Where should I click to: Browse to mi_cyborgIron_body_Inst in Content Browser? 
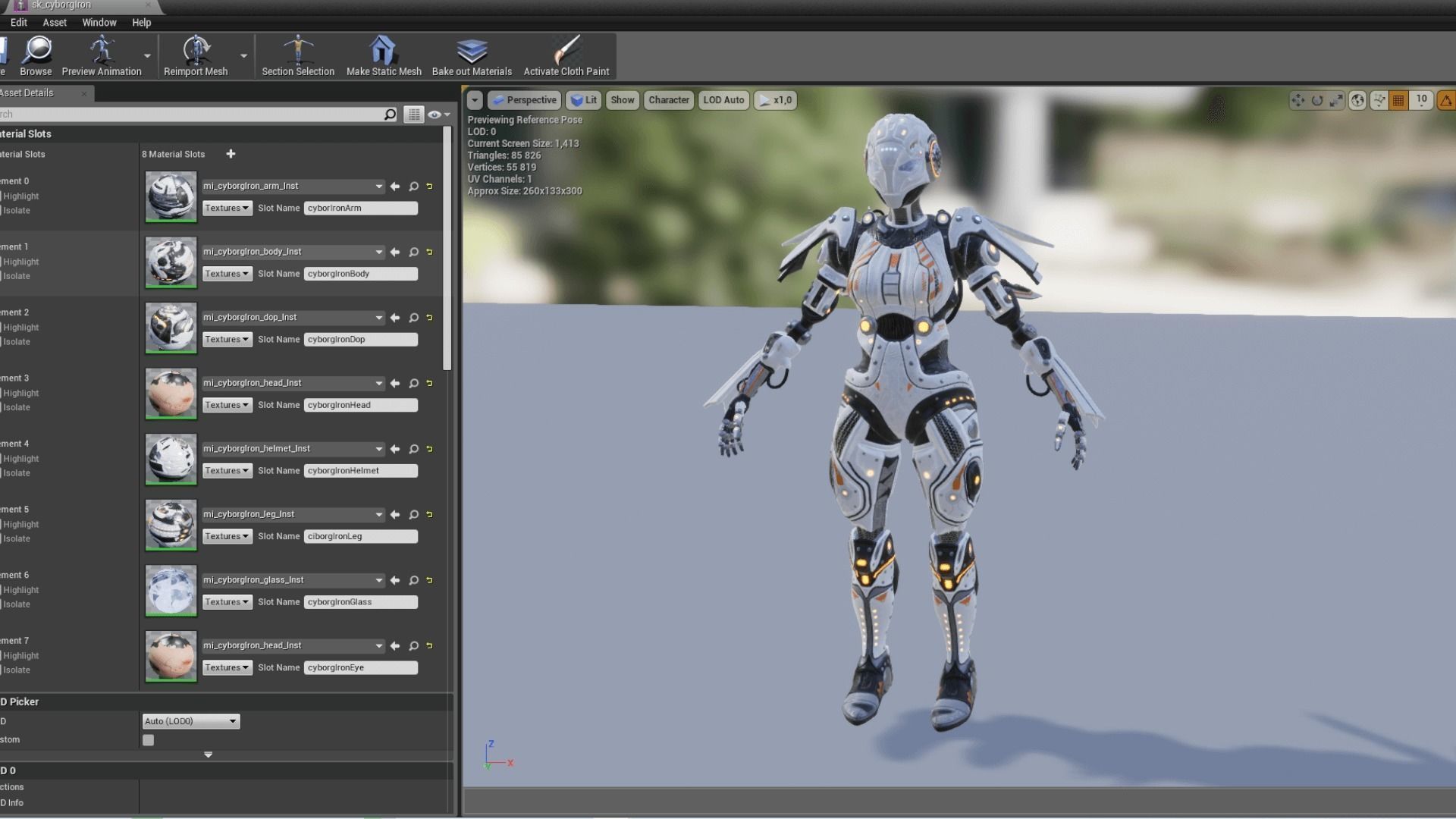coord(413,252)
